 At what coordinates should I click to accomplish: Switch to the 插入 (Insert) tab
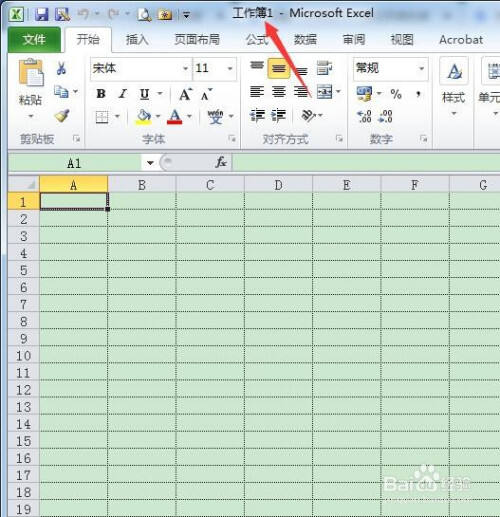click(x=137, y=40)
